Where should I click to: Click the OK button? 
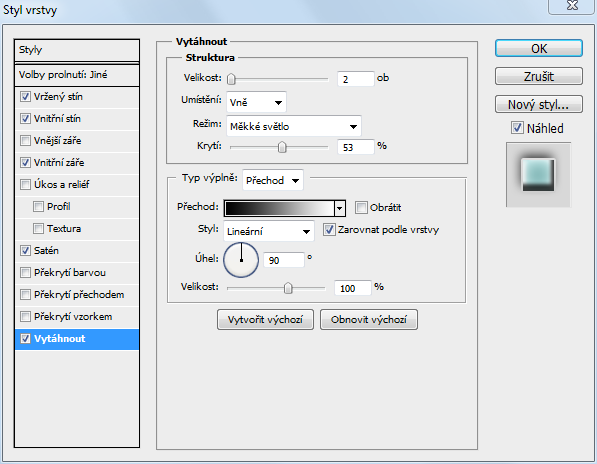tap(539, 49)
